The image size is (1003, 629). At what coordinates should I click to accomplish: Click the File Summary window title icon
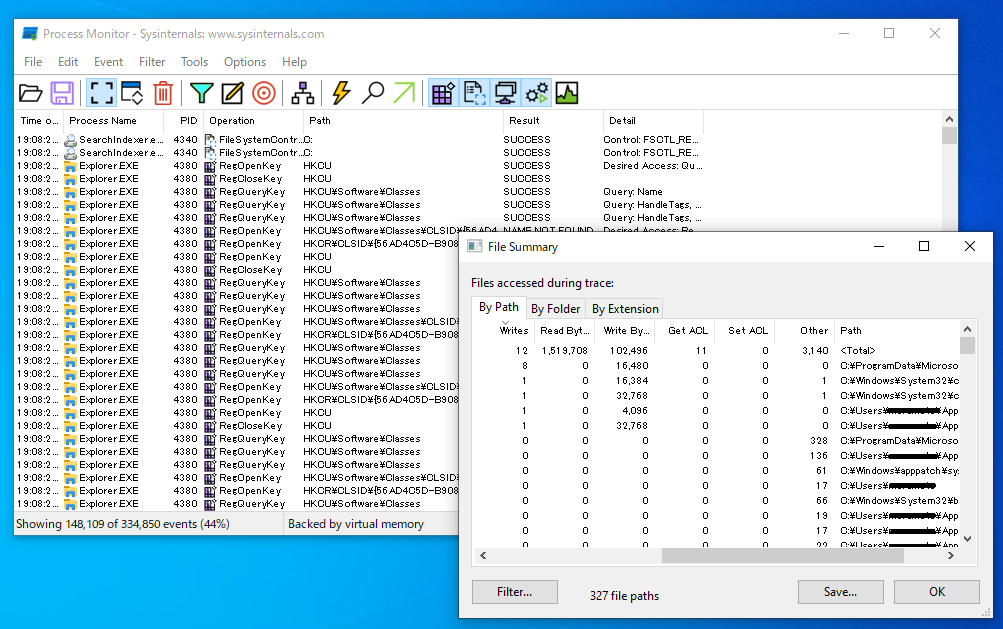pyautogui.click(x=475, y=247)
